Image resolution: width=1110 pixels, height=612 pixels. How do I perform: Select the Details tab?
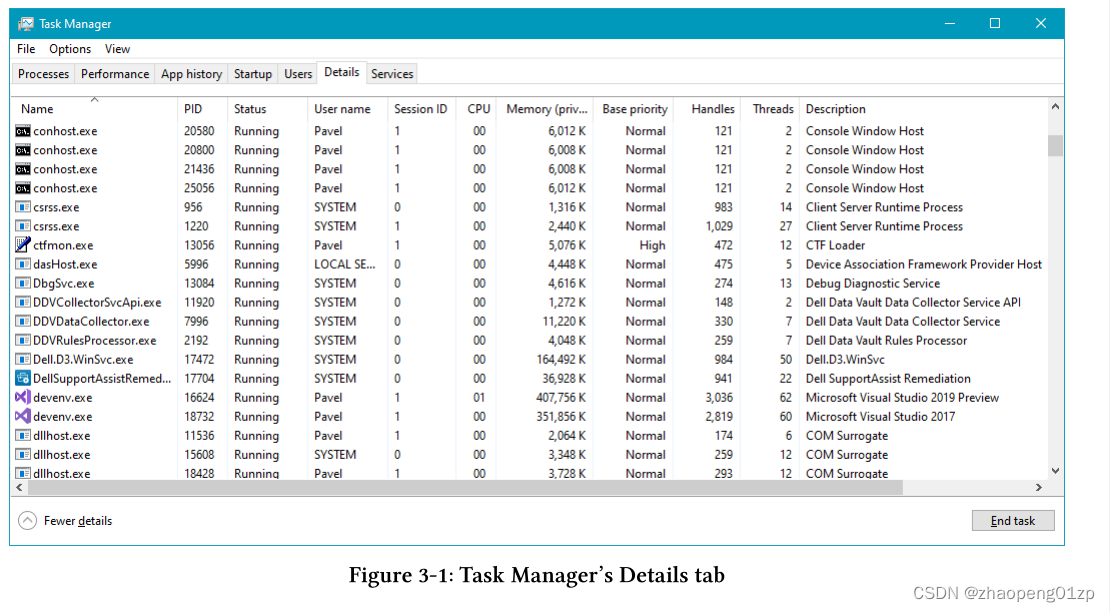tap(341, 72)
